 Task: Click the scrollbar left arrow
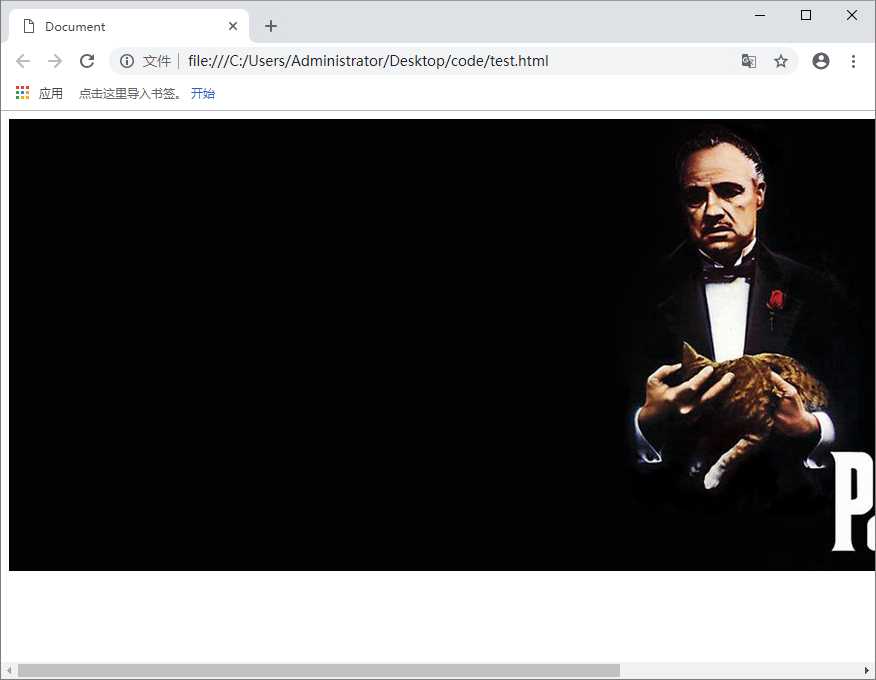(x=9, y=670)
